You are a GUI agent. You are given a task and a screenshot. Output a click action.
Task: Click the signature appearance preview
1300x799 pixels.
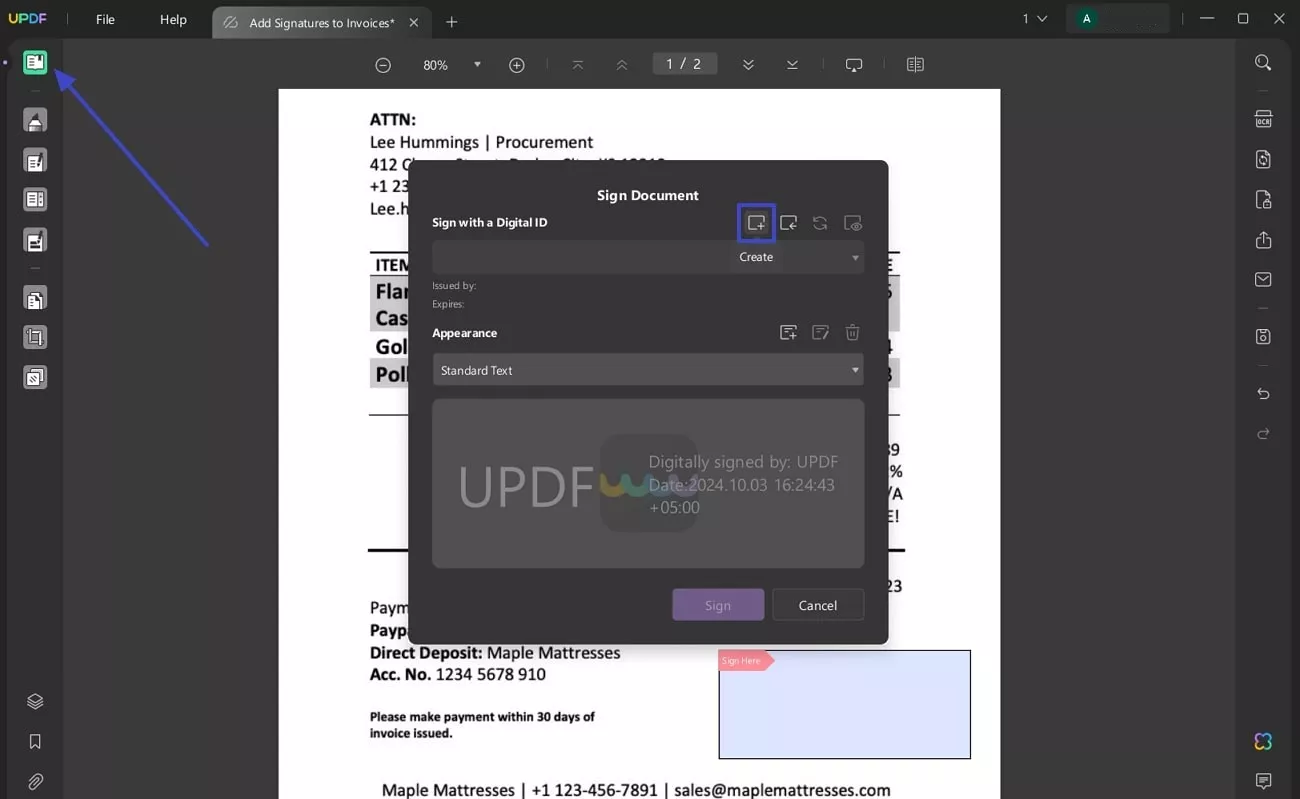coord(648,483)
